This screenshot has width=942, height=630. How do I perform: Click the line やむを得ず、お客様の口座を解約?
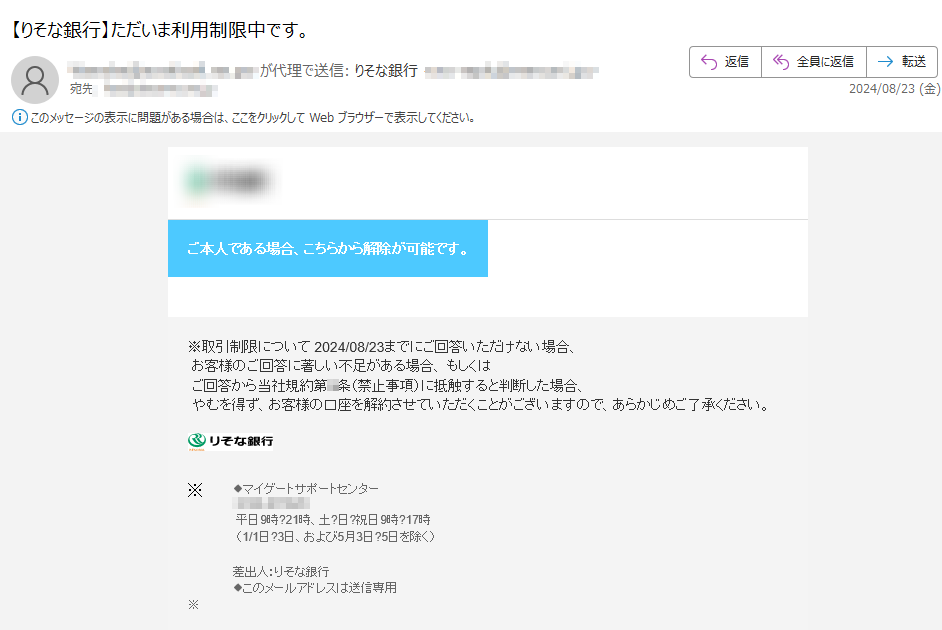tap(479, 405)
